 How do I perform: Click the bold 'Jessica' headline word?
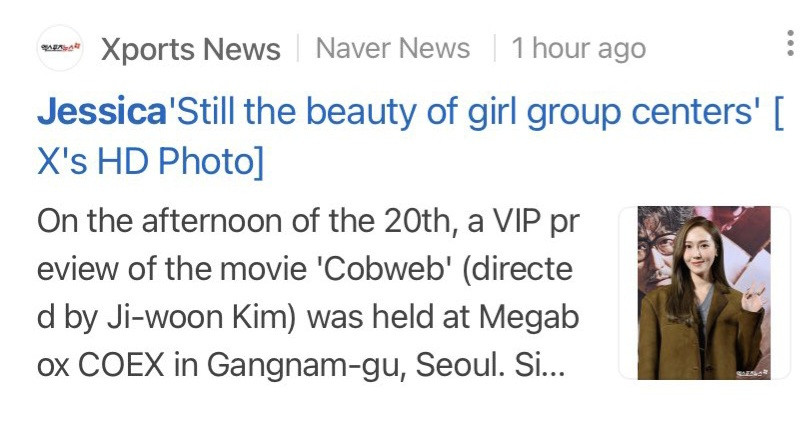tap(102, 111)
